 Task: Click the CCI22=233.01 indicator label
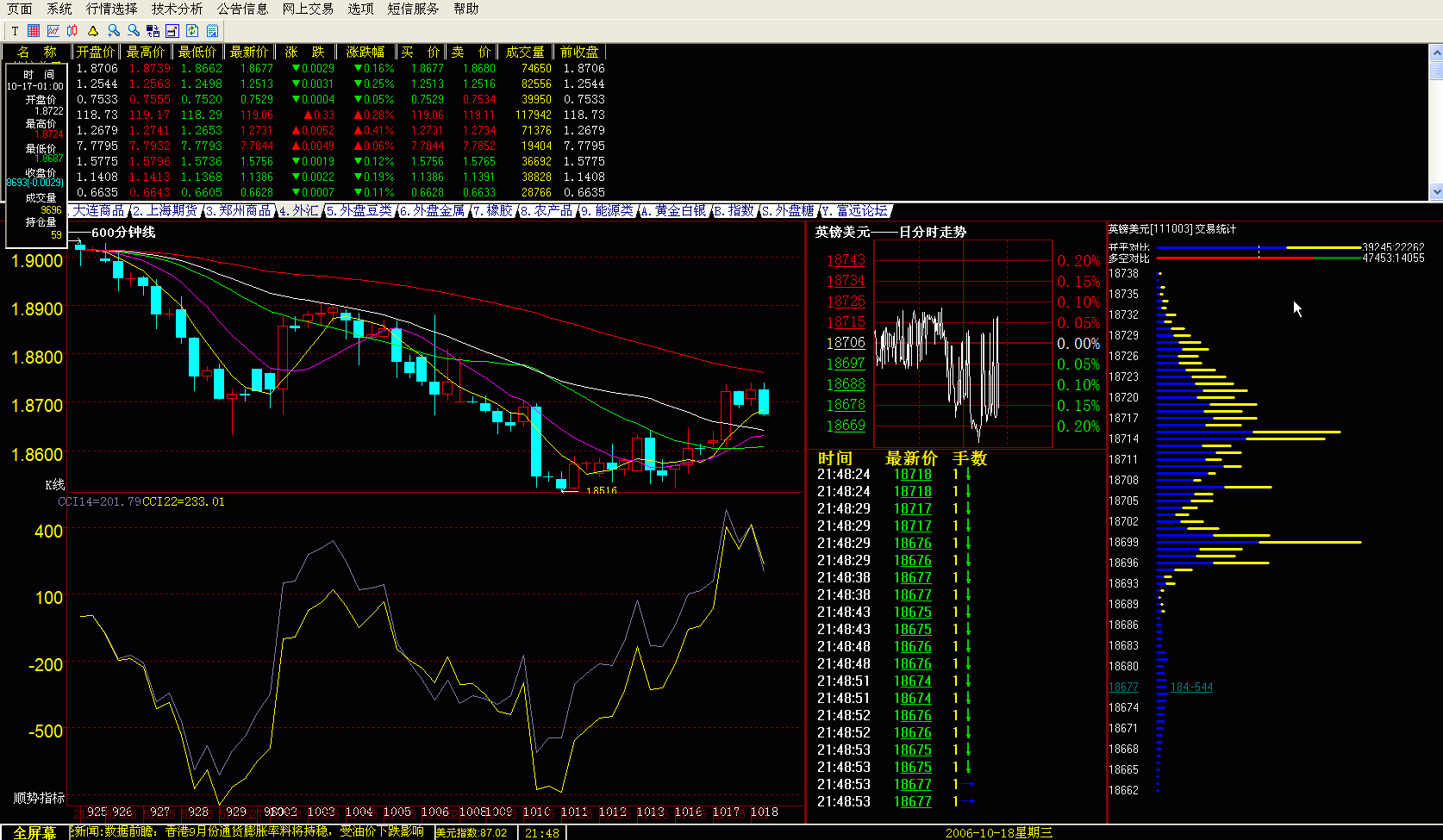(x=184, y=501)
